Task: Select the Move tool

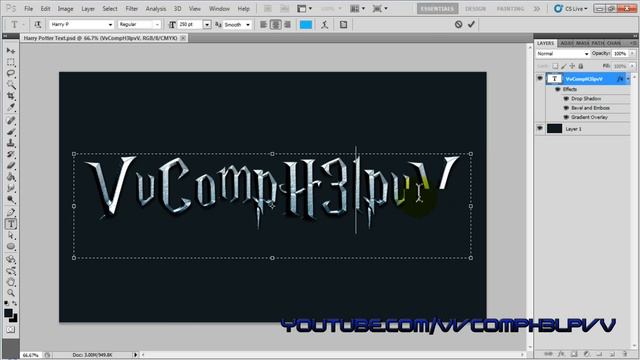Action: pyautogui.click(x=11, y=51)
